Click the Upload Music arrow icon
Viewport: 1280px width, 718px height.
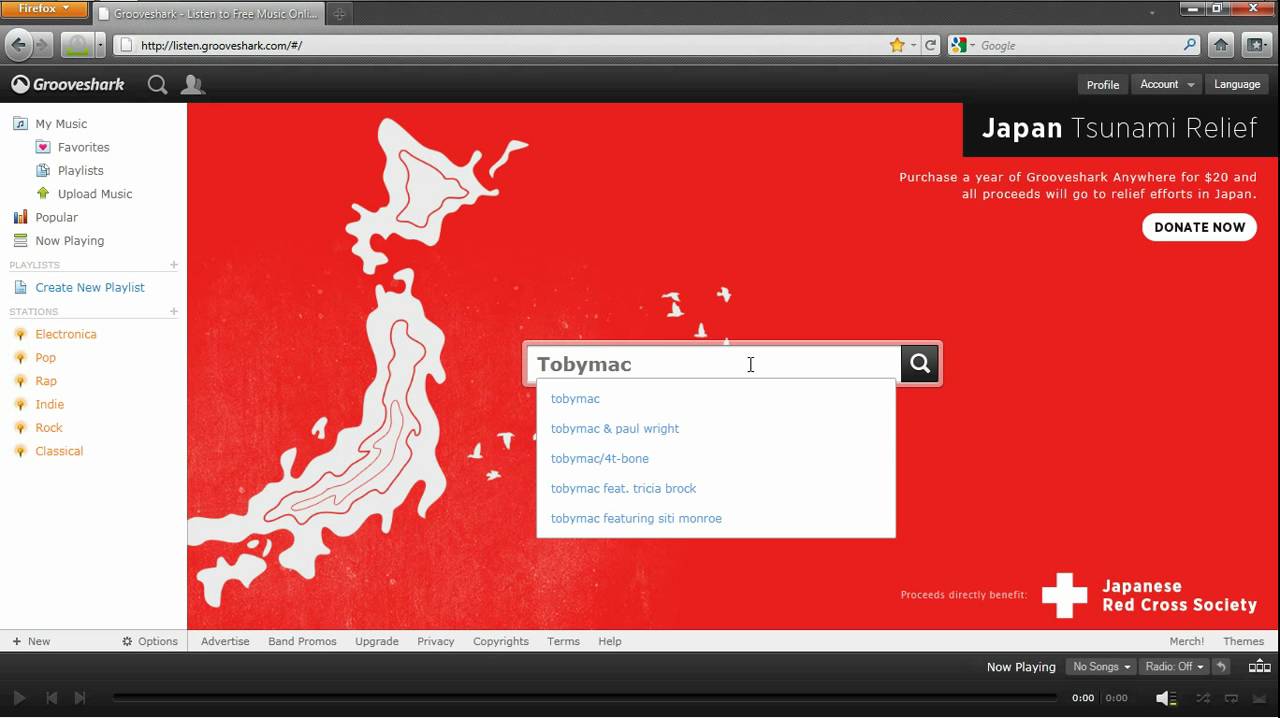42,194
